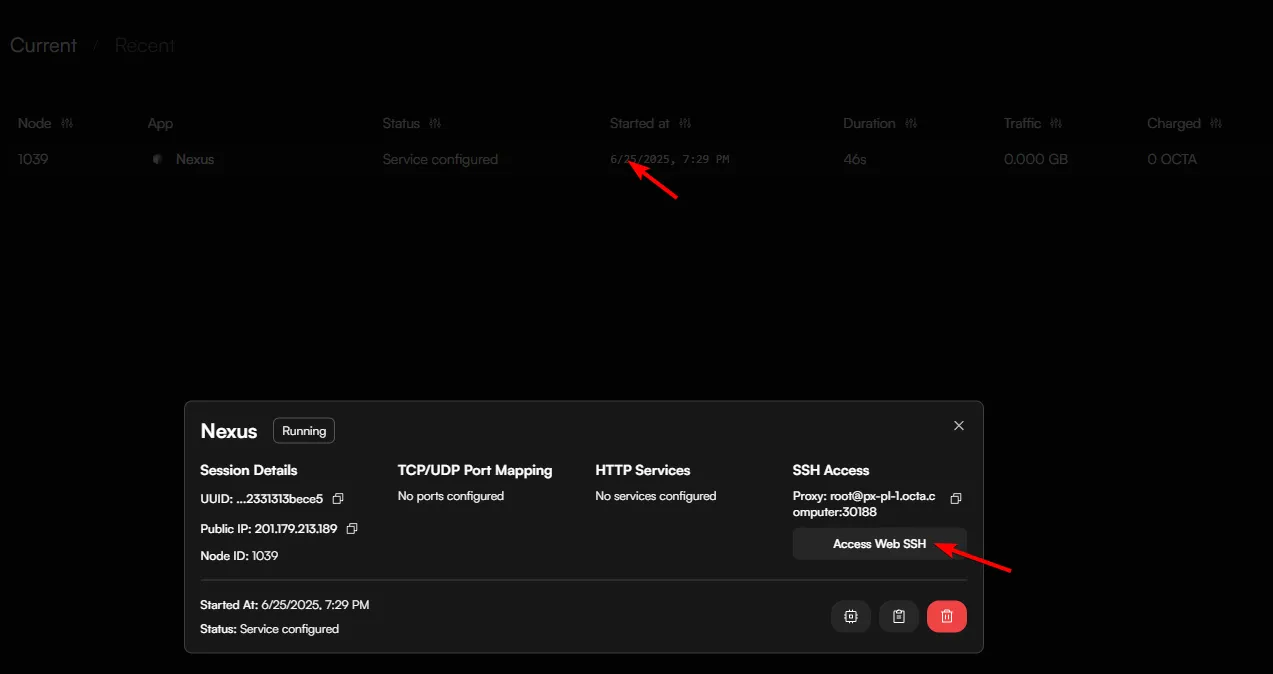Sort by the Duration column icon
The height and width of the screenshot is (674, 1273).
pyautogui.click(x=911, y=123)
